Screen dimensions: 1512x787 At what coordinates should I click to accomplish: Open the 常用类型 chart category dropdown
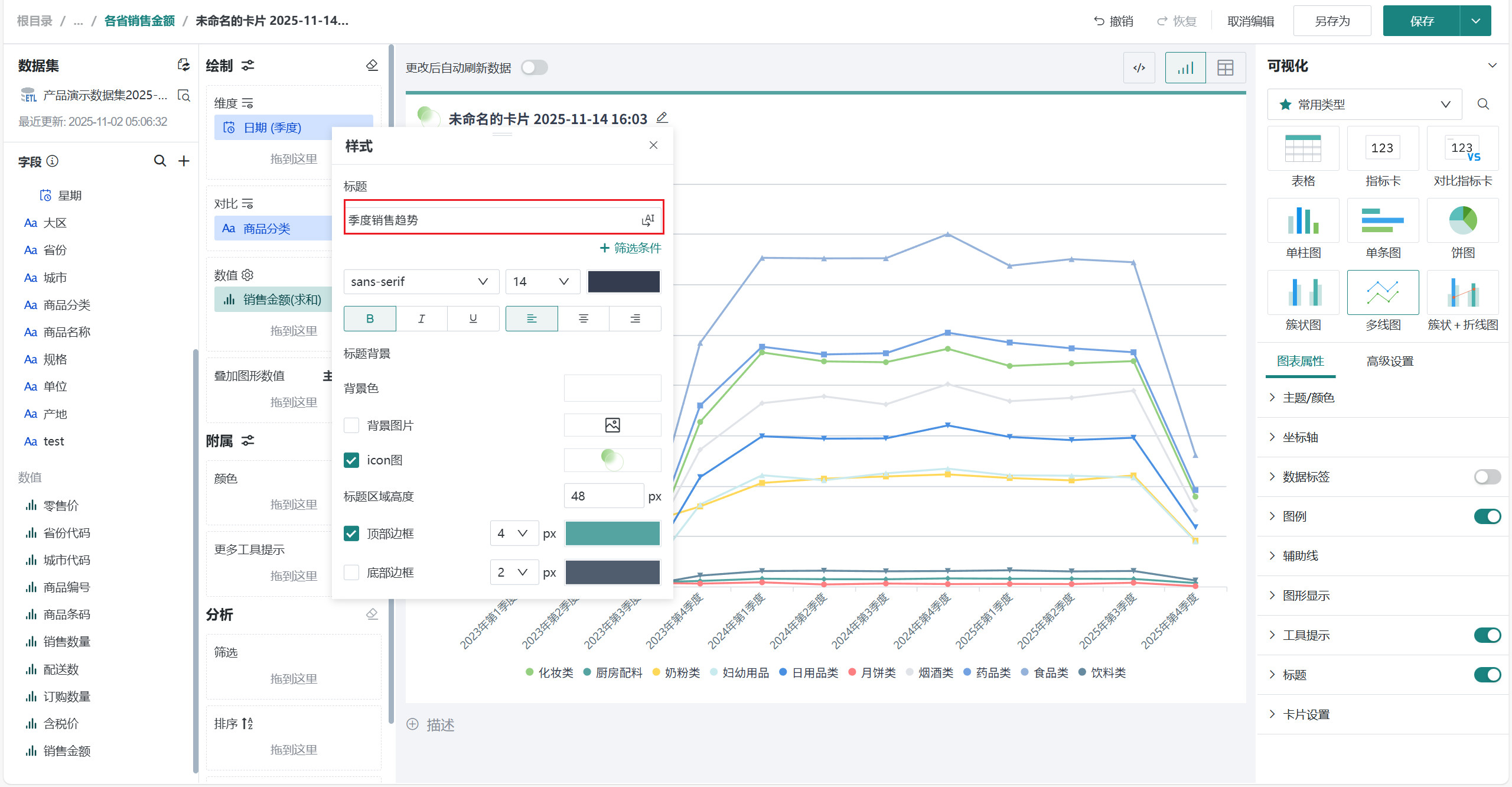point(1364,105)
